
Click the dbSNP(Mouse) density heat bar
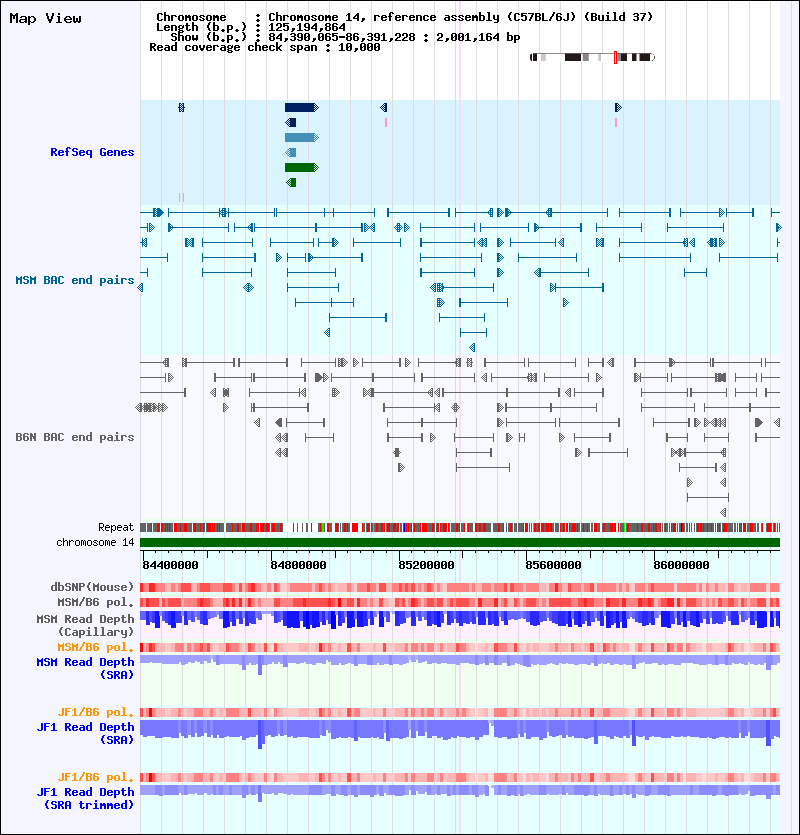pyautogui.click(x=460, y=587)
